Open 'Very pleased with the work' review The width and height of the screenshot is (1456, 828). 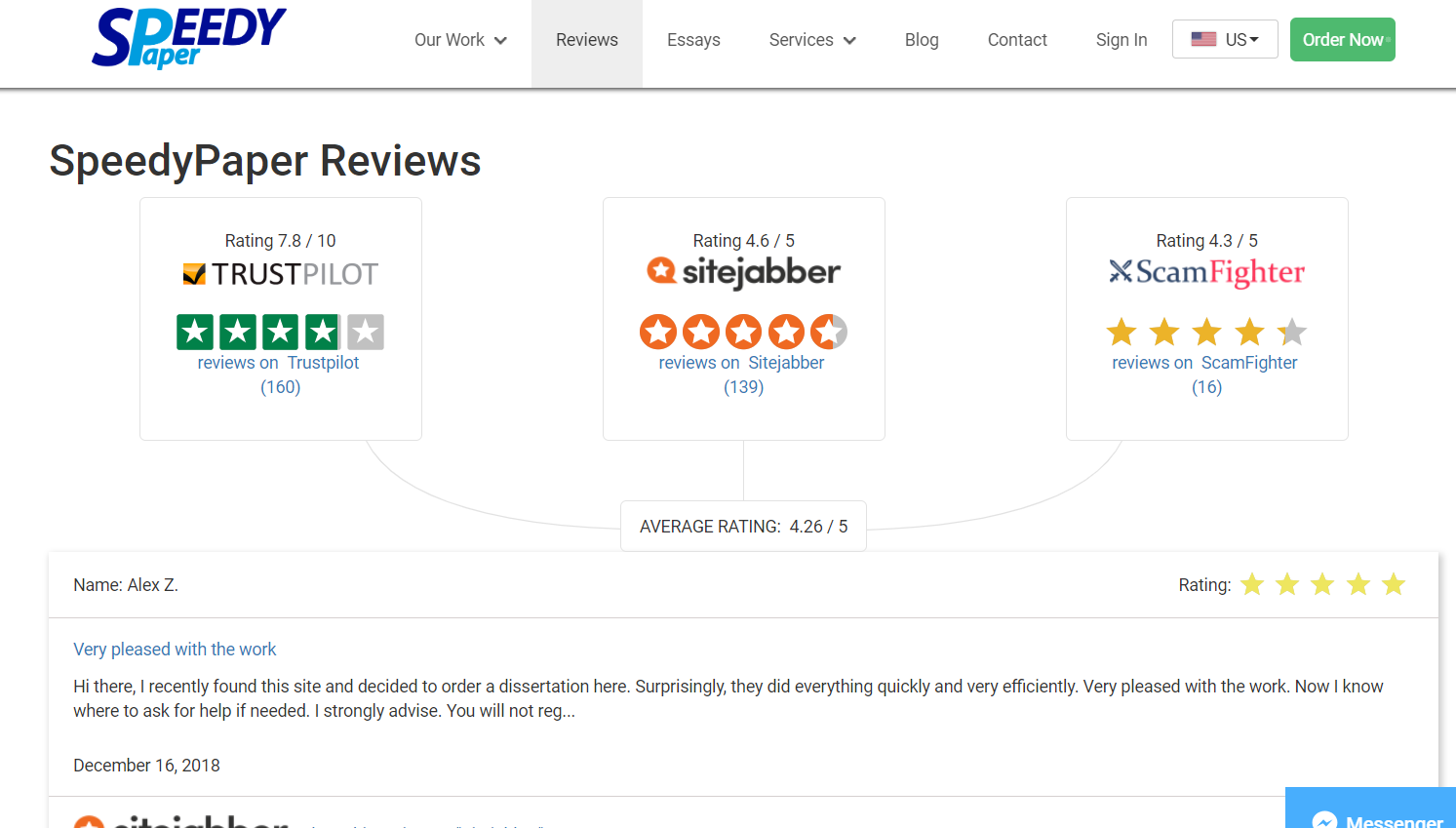pos(175,650)
